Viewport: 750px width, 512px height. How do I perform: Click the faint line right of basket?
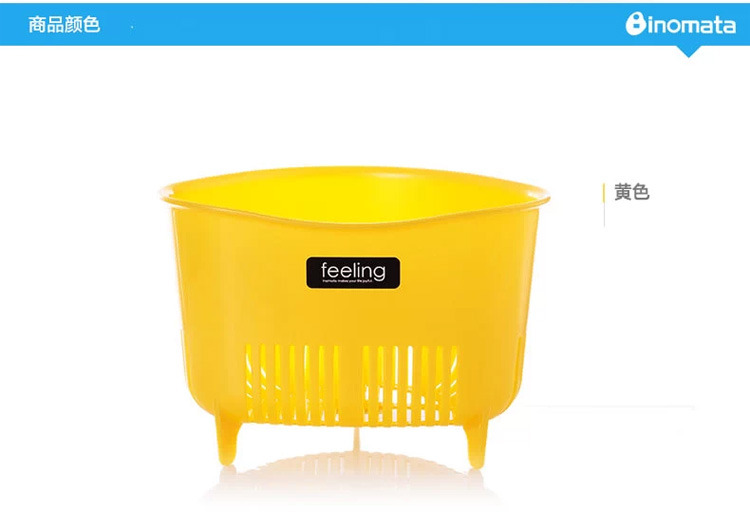607,408
